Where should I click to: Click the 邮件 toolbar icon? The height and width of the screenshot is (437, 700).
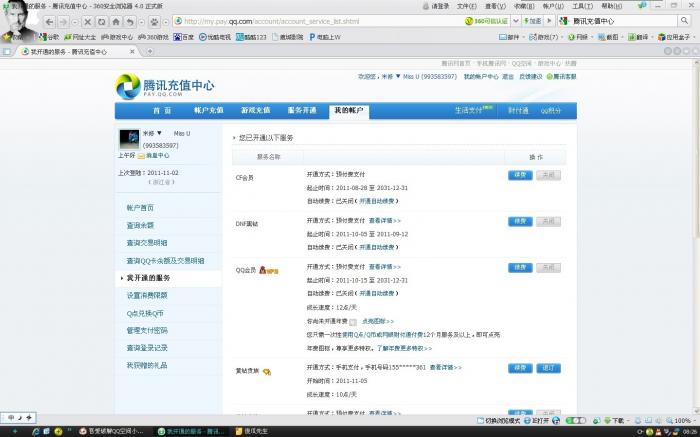(509, 37)
